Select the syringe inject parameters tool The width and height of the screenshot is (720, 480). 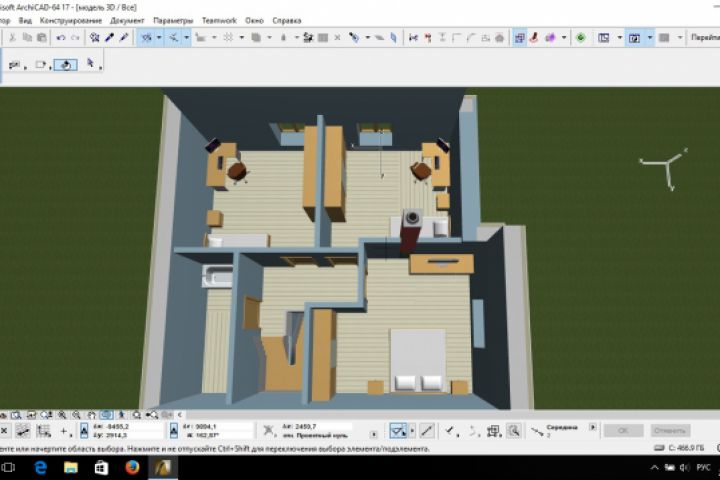124,38
